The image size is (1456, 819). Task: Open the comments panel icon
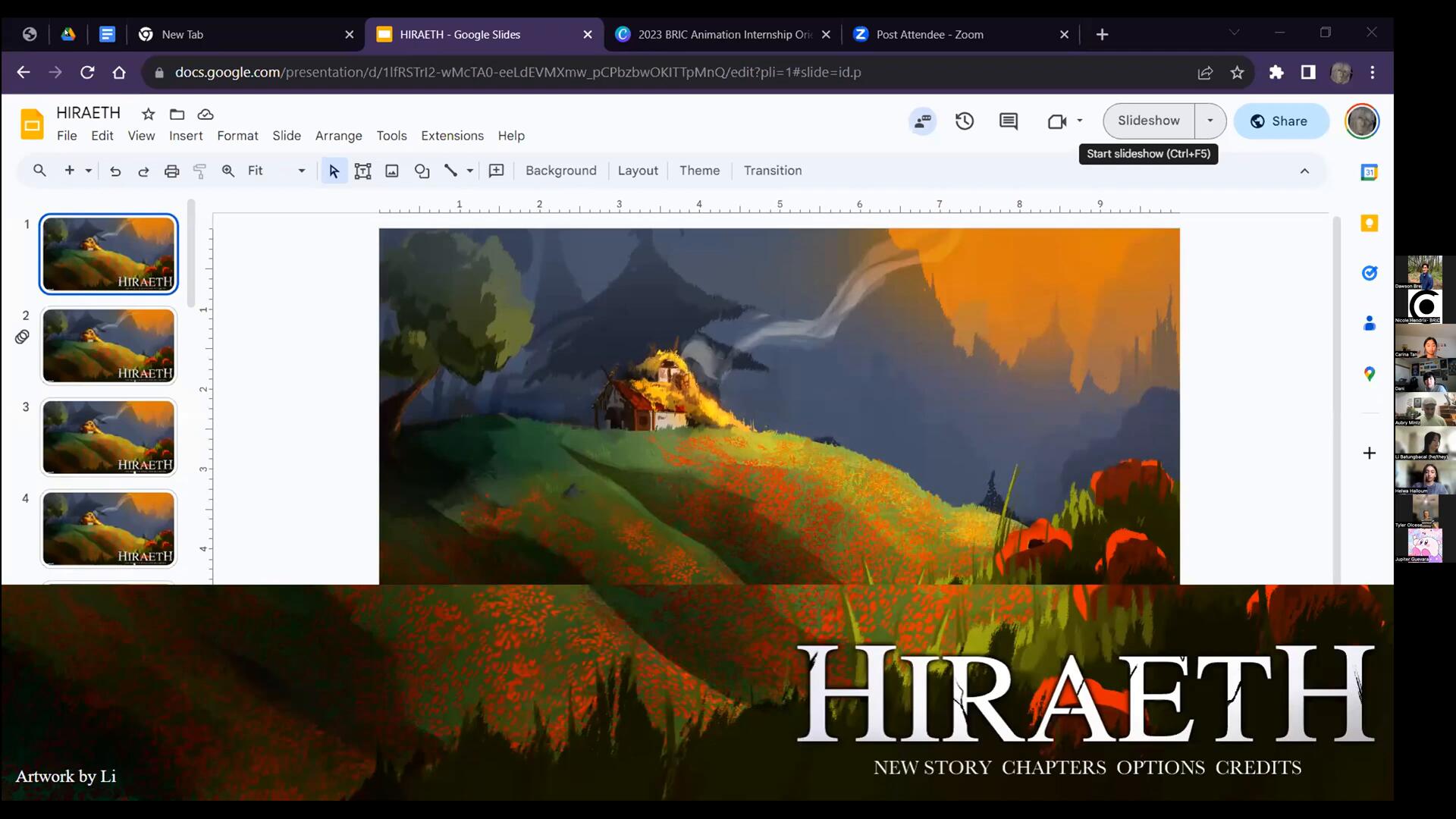(x=1008, y=121)
